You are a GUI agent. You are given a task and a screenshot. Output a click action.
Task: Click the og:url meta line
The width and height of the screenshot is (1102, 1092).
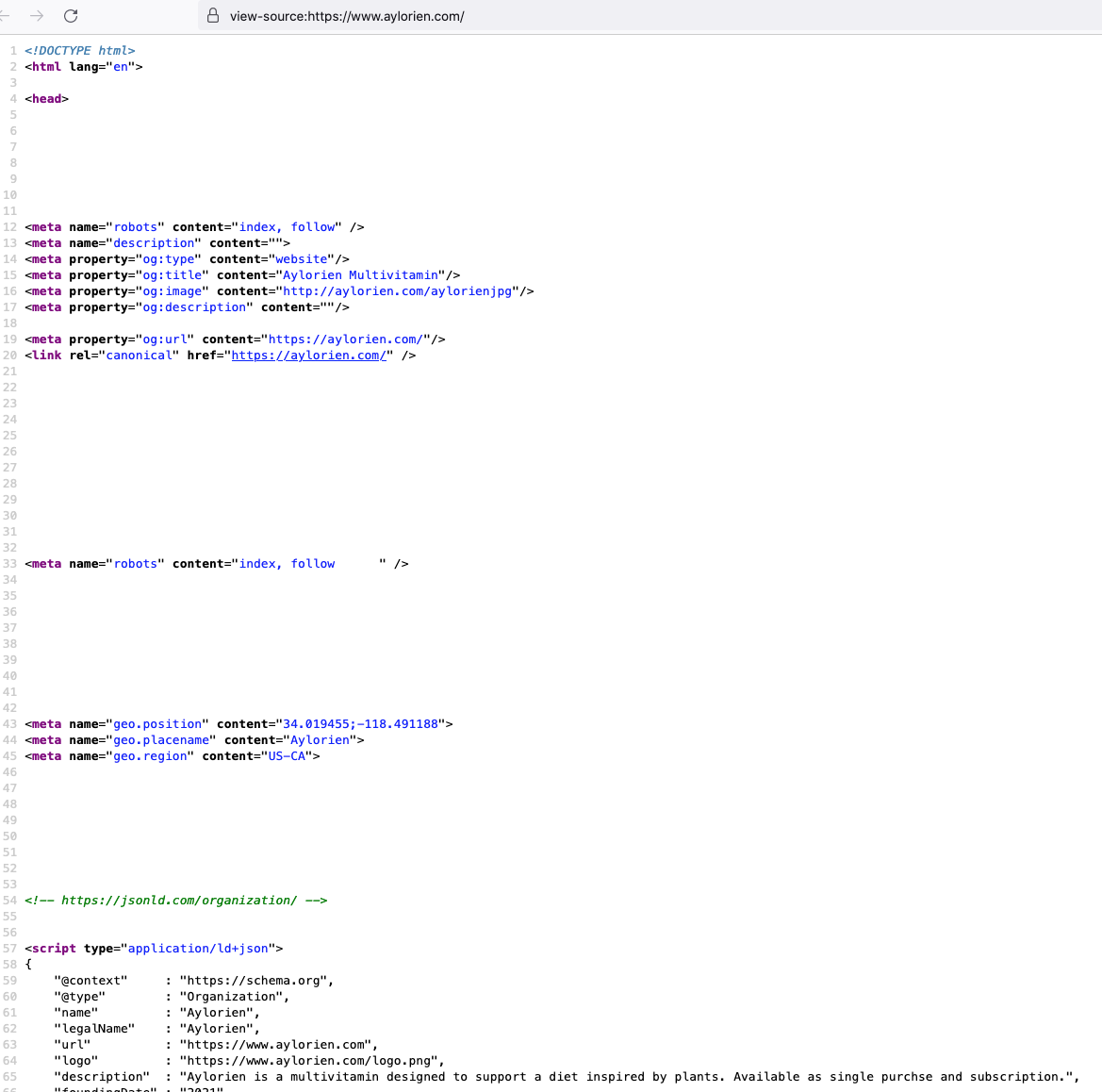(x=235, y=339)
